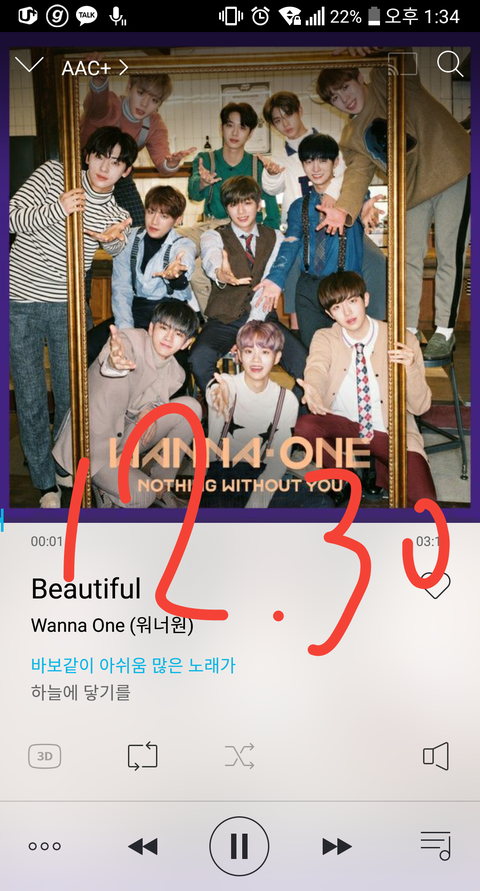Tap the KakaoTalk notification icon
The width and height of the screenshot is (480, 891).
point(86,16)
